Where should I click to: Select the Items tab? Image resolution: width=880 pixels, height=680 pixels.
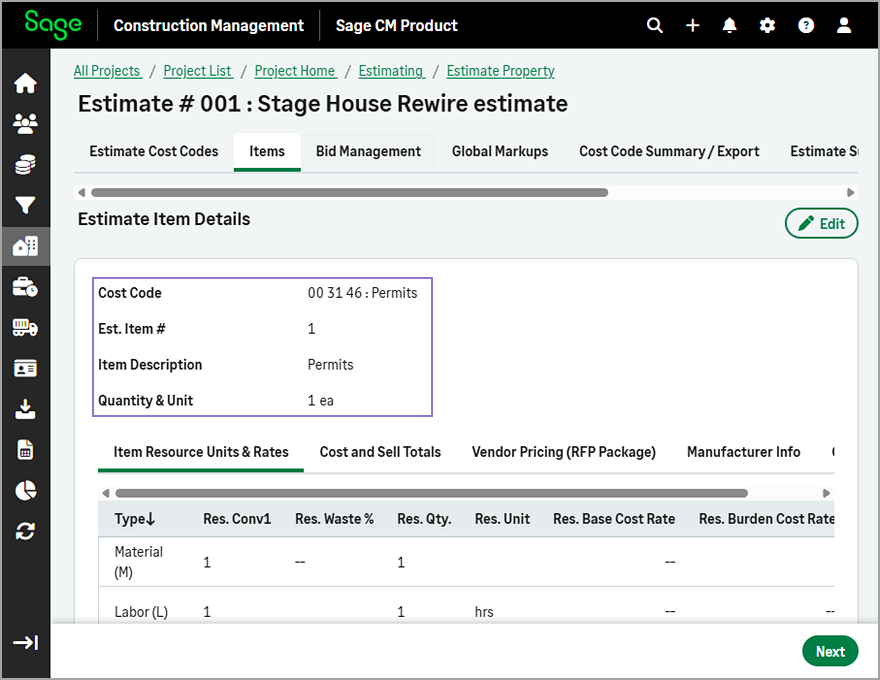click(267, 151)
